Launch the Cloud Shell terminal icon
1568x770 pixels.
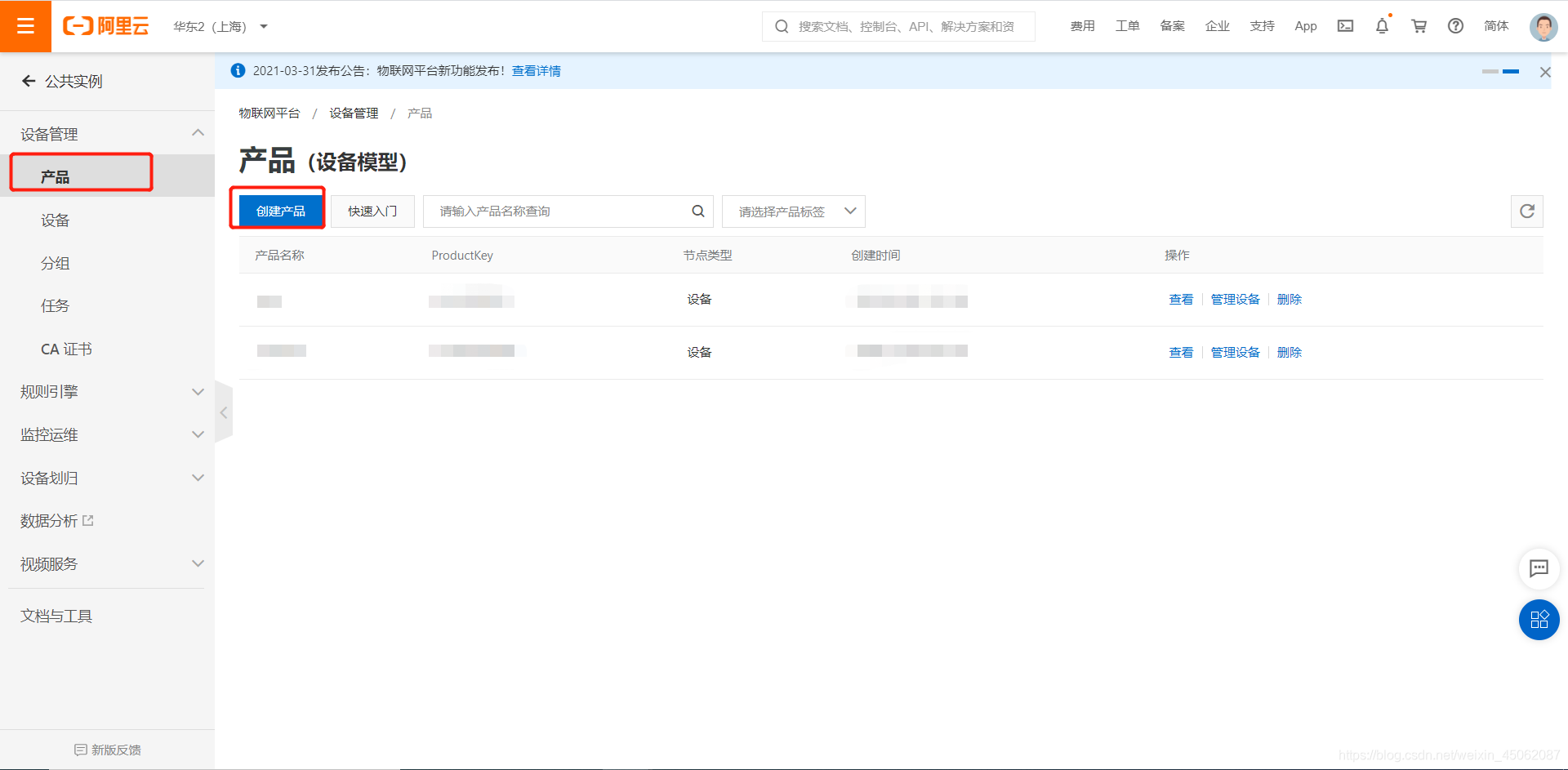click(1345, 26)
